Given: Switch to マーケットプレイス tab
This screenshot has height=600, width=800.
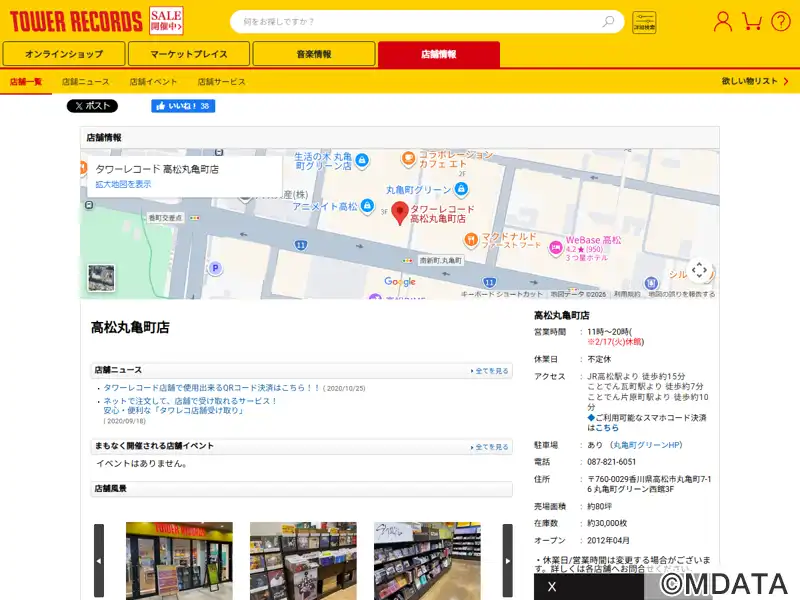Looking at the screenshot, I should point(189,54).
